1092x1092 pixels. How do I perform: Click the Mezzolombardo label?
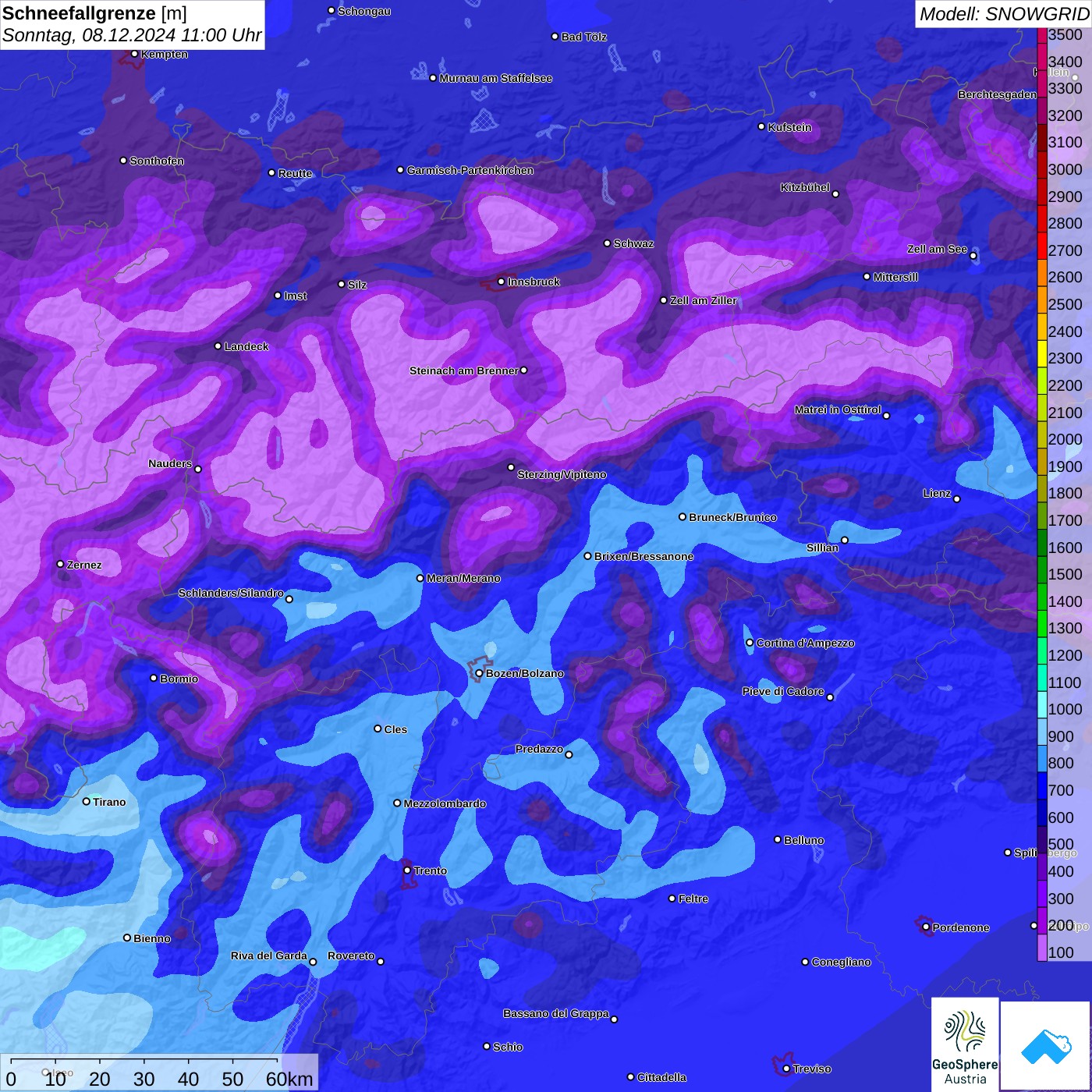click(x=445, y=803)
